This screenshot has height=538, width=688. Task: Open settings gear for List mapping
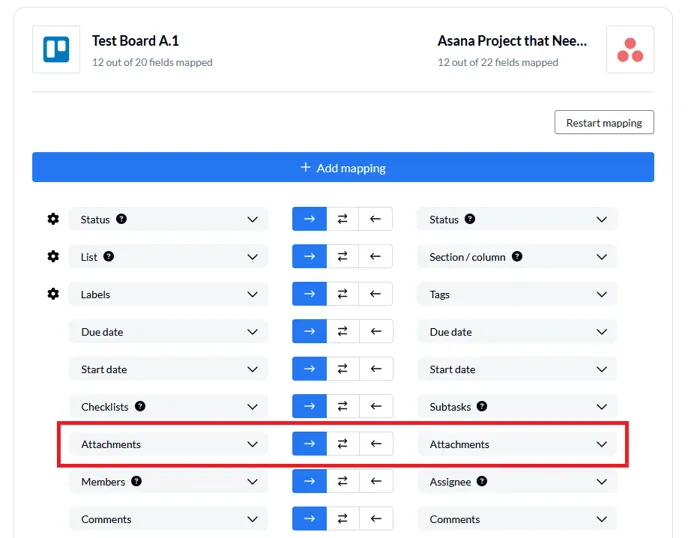point(53,257)
